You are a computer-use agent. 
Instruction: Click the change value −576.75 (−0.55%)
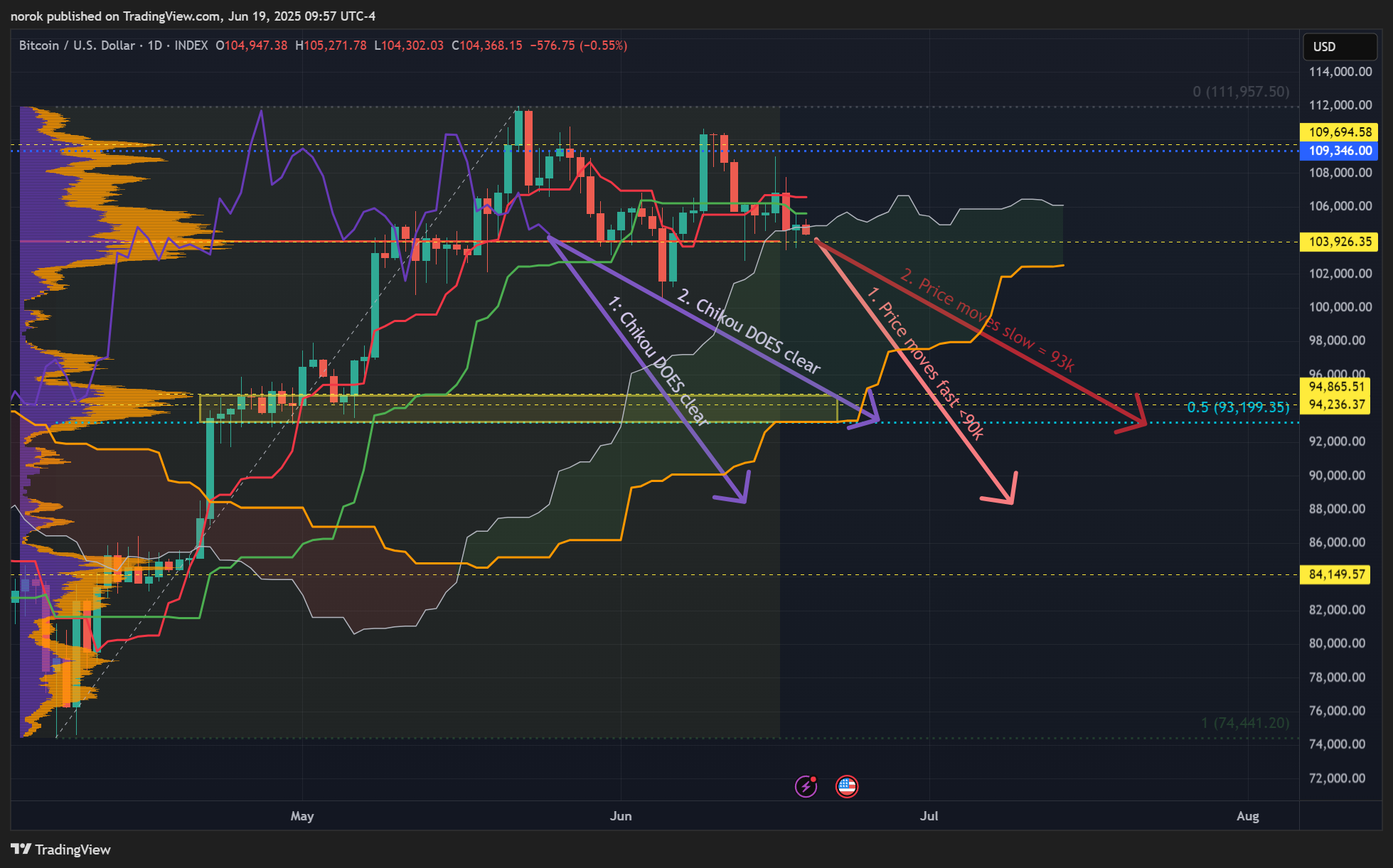click(x=579, y=45)
